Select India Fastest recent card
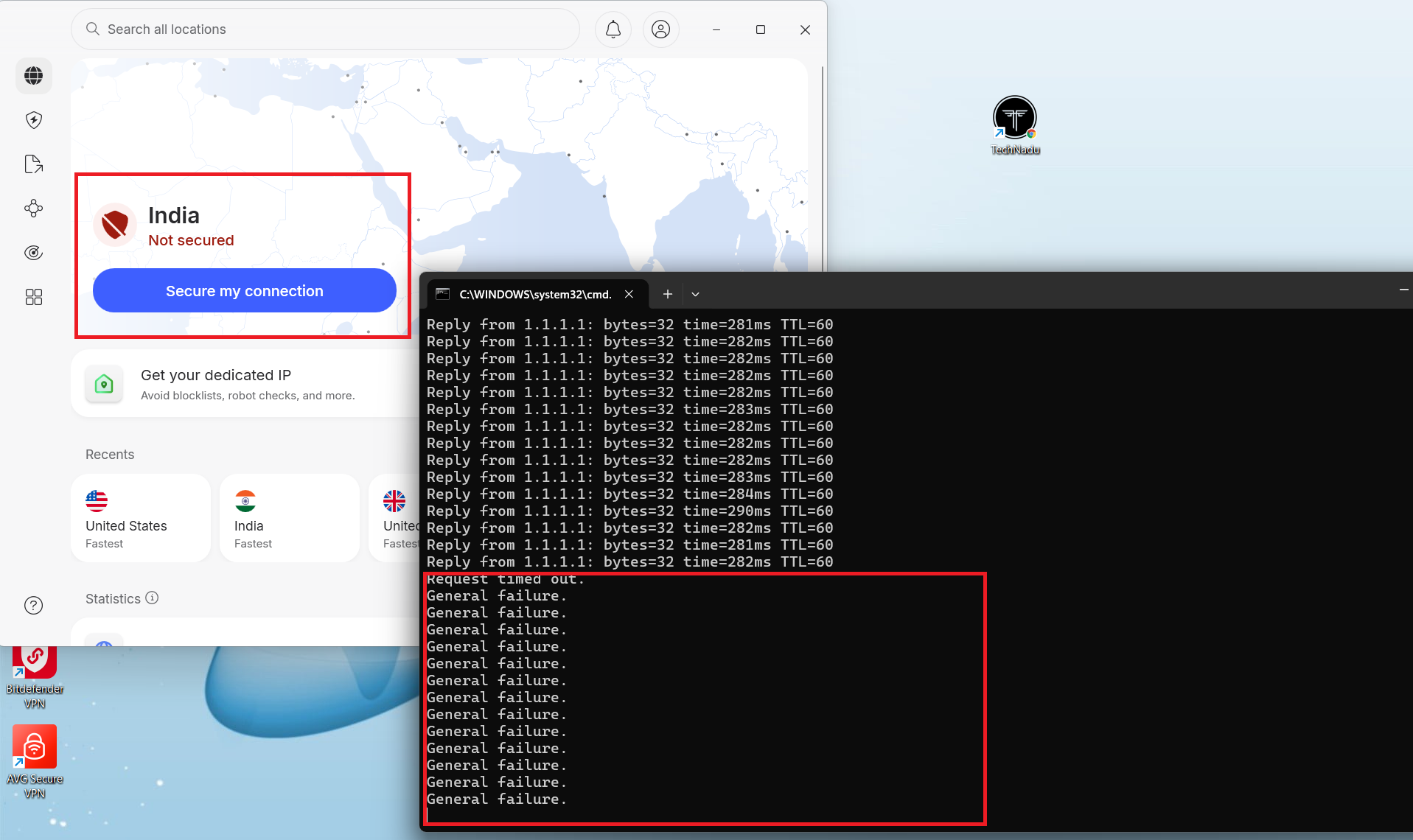1413x840 pixels. click(290, 518)
